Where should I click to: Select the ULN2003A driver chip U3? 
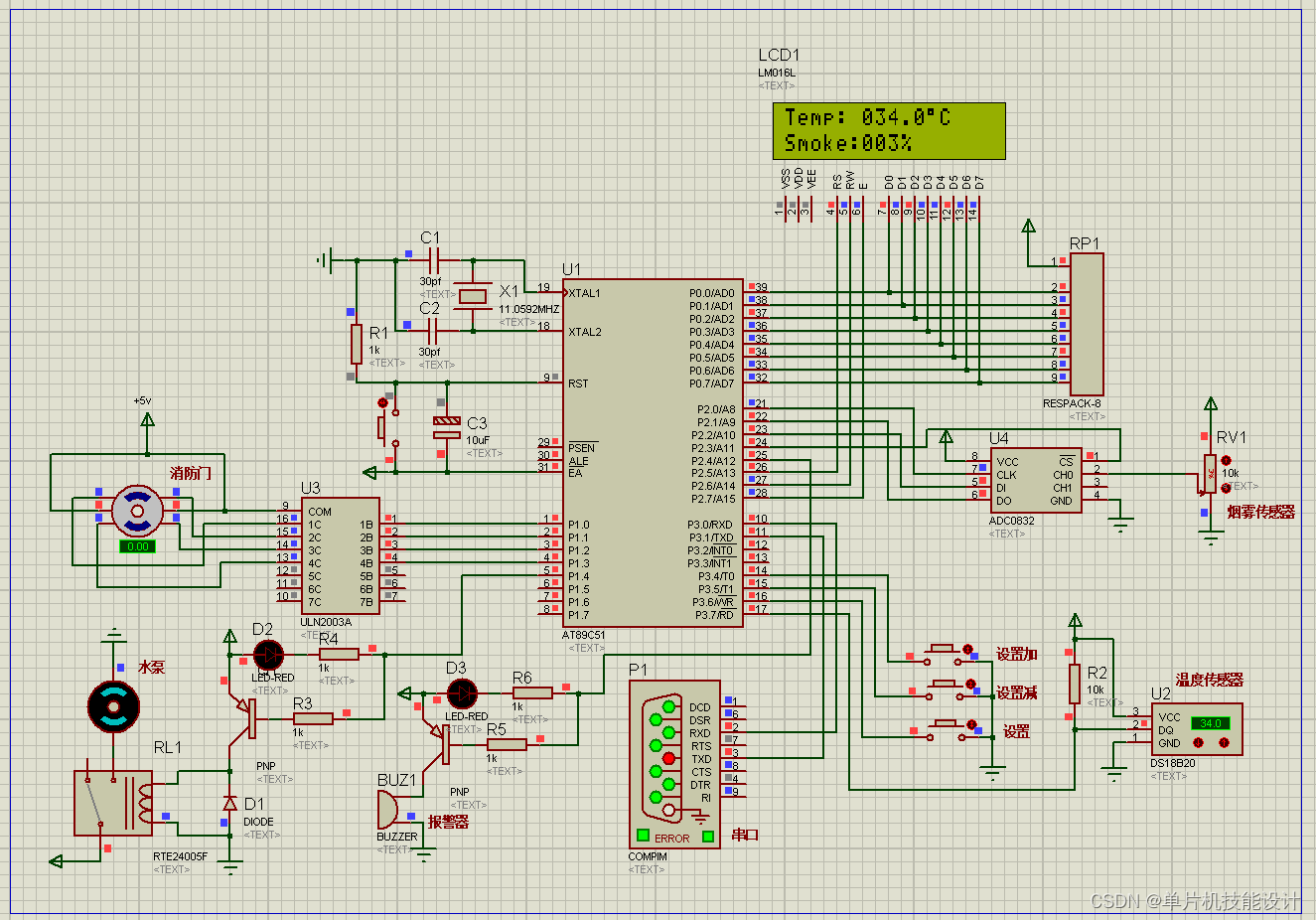pos(341,555)
